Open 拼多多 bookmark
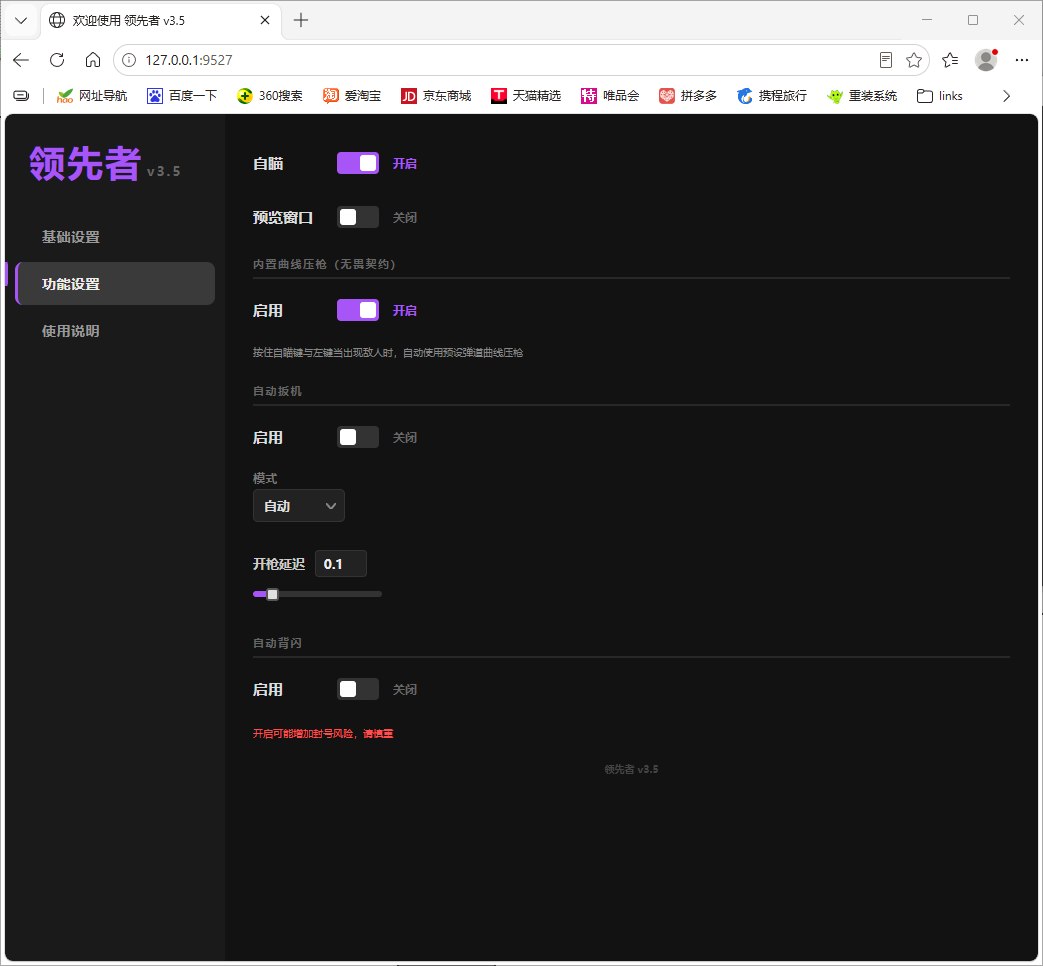Viewport: 1043px width, 966px height. [688, 96]
